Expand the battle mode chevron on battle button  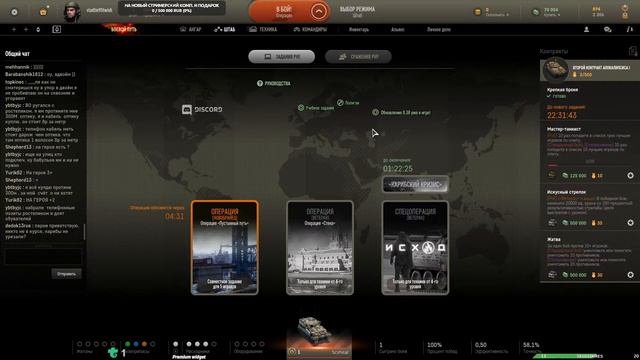[x=319, y=11]
